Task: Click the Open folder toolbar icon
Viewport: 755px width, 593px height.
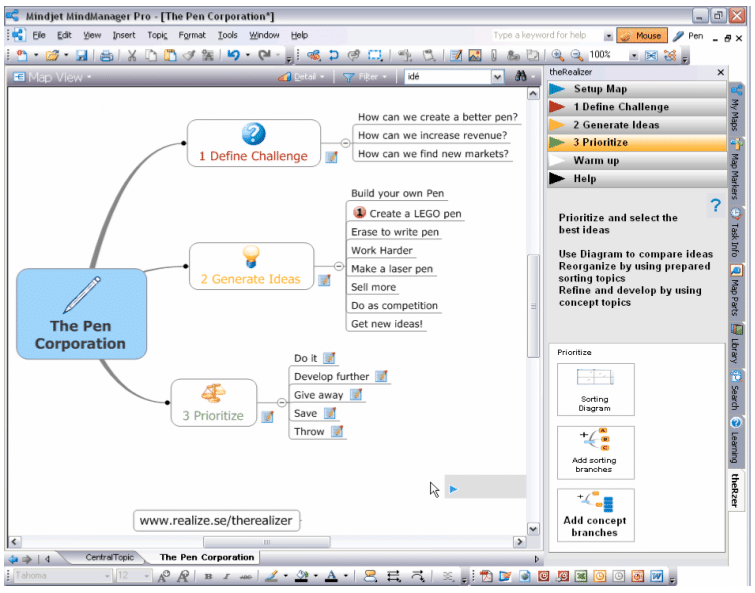Action: pos(52,55)
